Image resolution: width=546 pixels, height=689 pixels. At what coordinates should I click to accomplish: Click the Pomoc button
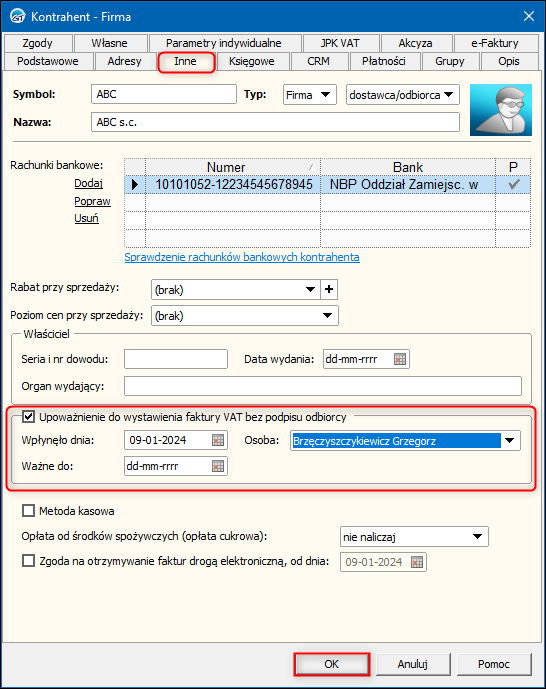coord(494,664)
